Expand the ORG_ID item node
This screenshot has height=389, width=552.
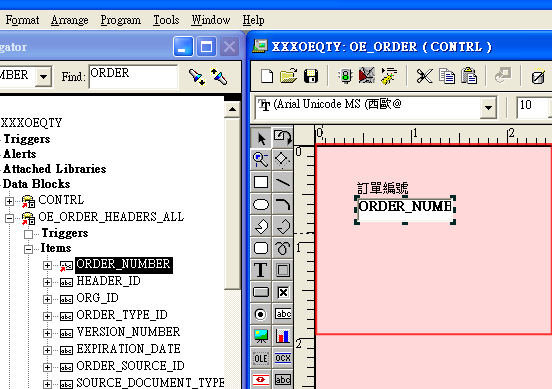pyautogui.click(x=47, y=299)
